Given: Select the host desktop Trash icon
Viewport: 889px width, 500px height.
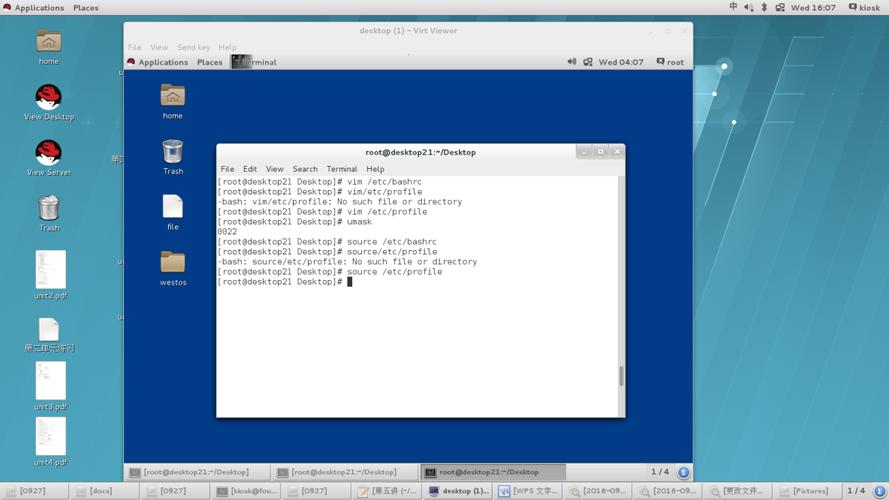Looking at the screenshot, I should click(49, 213).
